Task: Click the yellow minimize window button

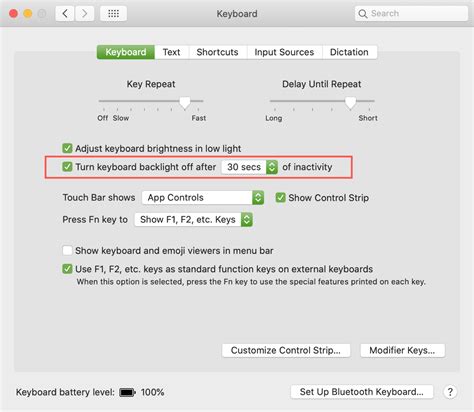Action: click(28, 14)
